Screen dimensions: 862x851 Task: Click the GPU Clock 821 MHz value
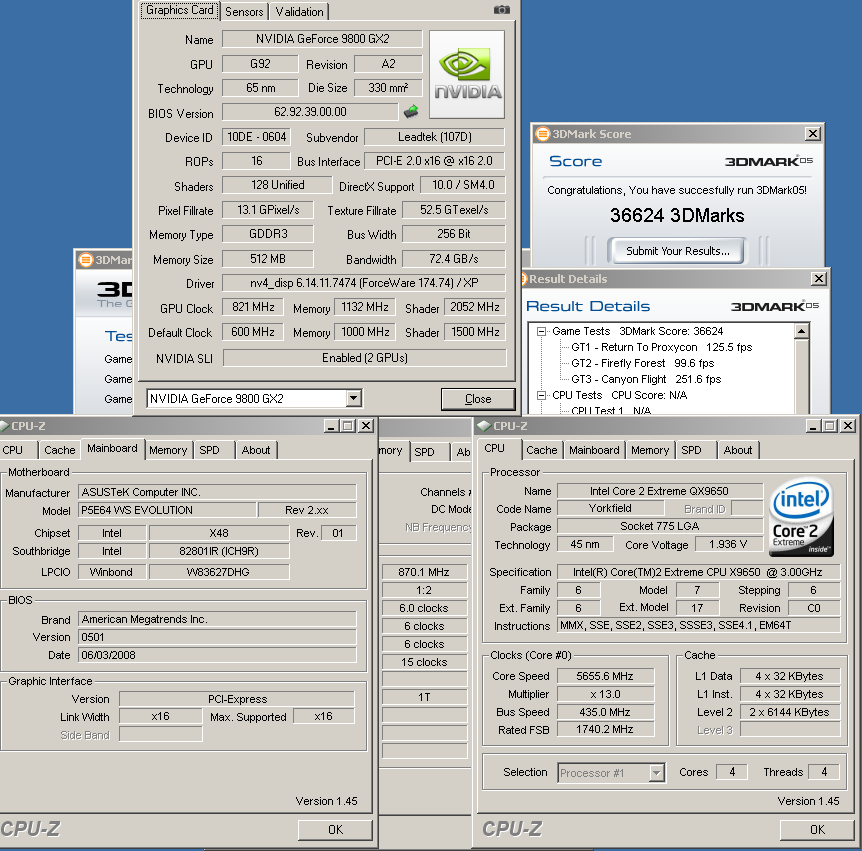pyautogui.click(x=253, y=307)
